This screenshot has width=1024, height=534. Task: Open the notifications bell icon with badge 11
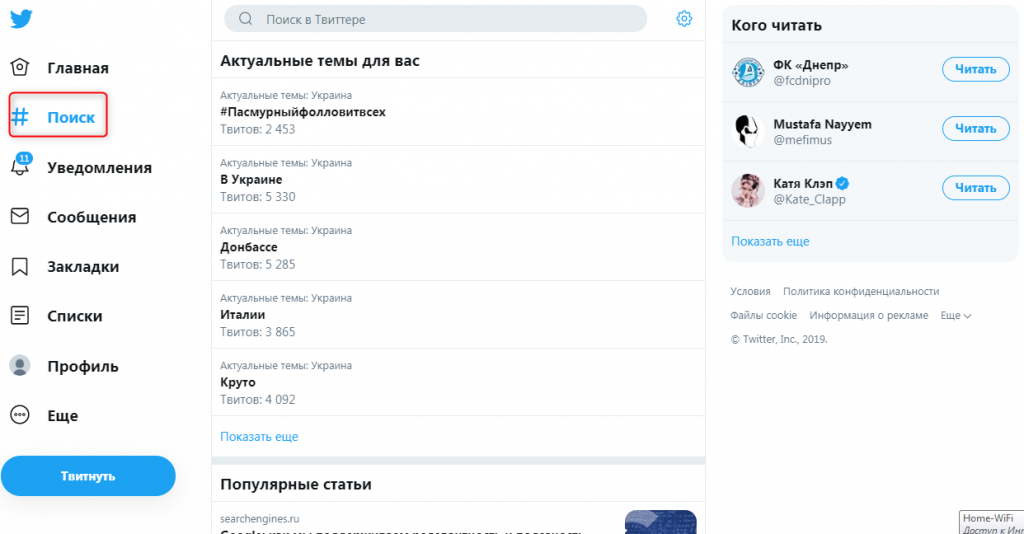coord(20,166)
